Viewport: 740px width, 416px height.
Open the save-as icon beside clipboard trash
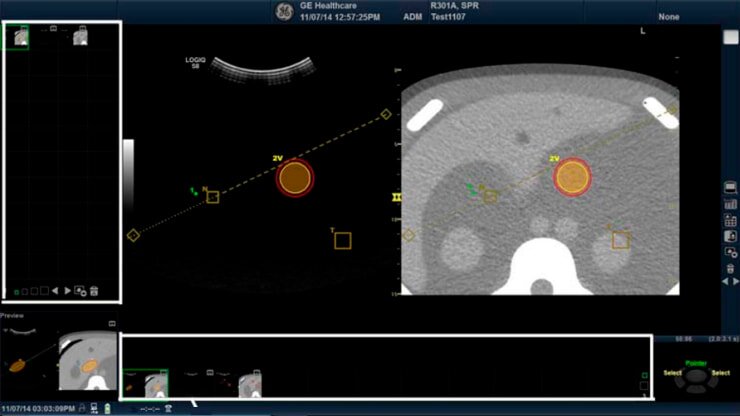(81, 291)
